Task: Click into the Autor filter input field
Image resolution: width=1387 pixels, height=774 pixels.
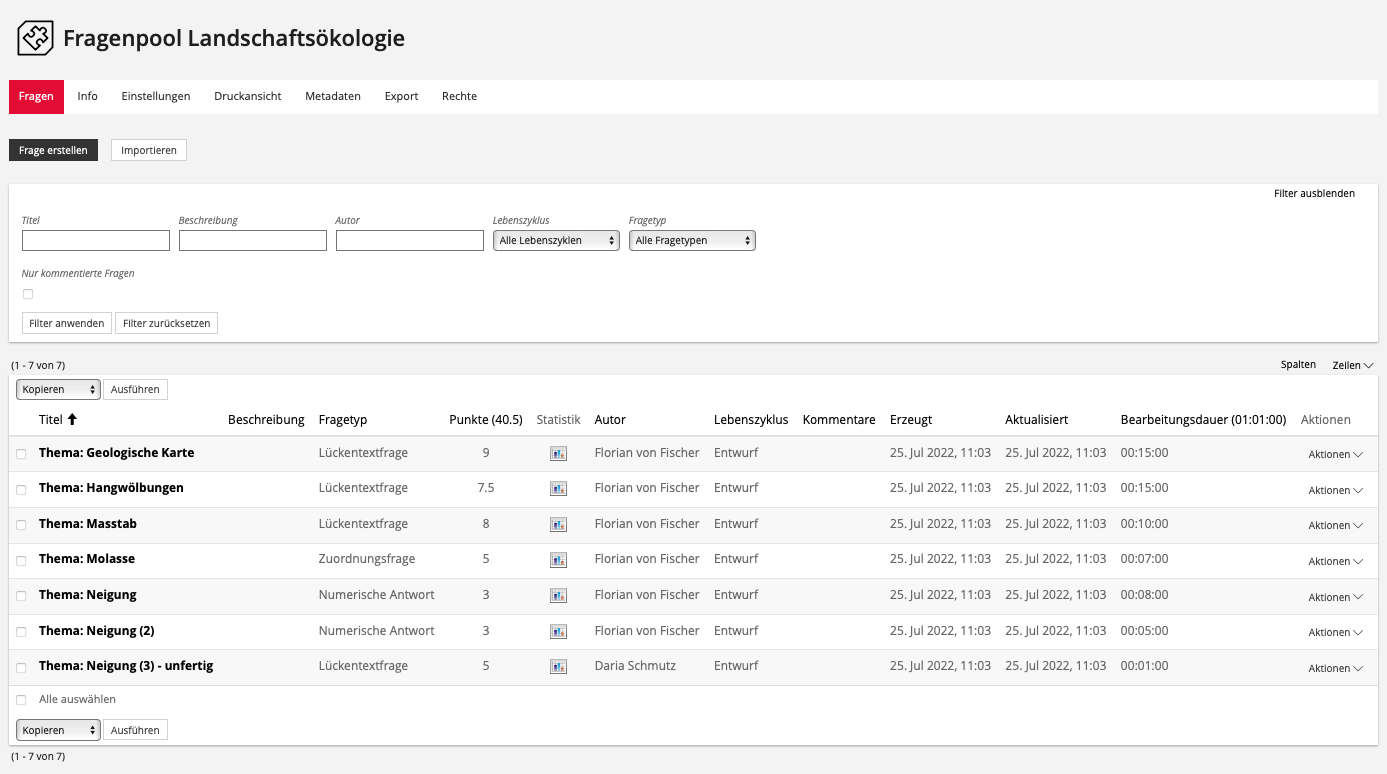Action: point(410,241)
